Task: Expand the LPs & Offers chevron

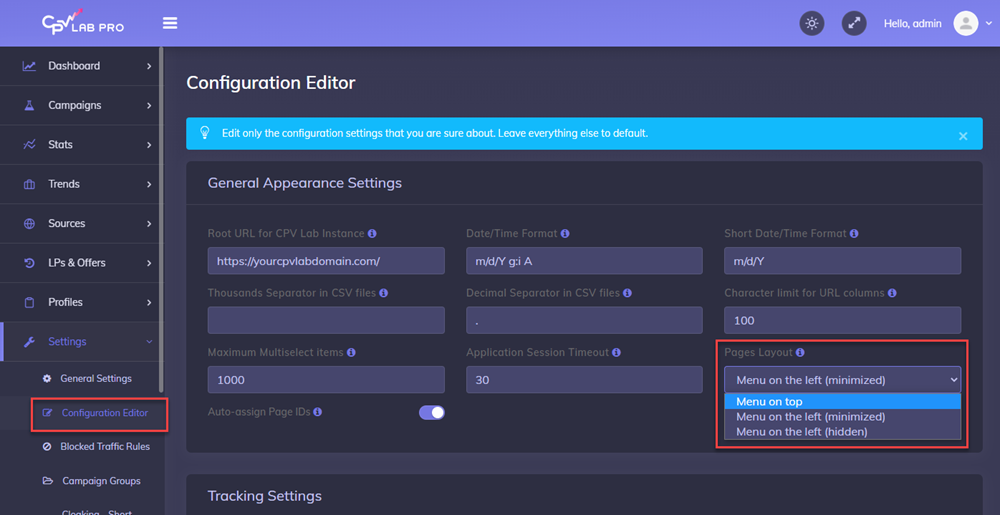Action: [149, 263]
